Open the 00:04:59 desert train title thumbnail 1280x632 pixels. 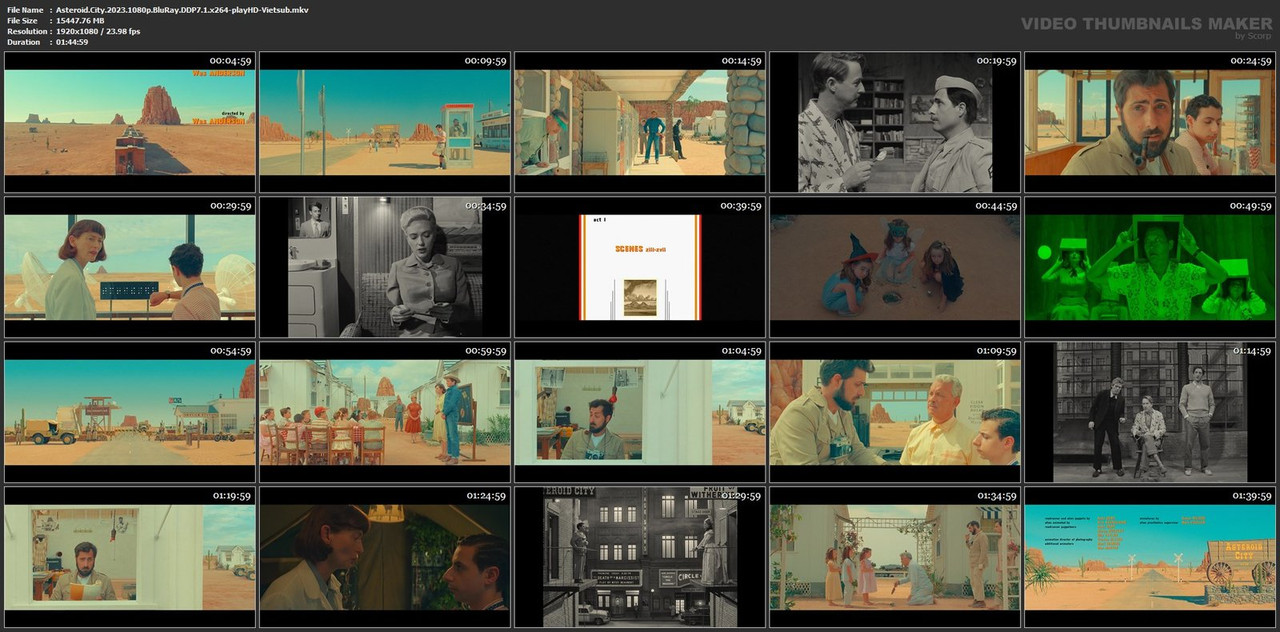click(130, 122)
